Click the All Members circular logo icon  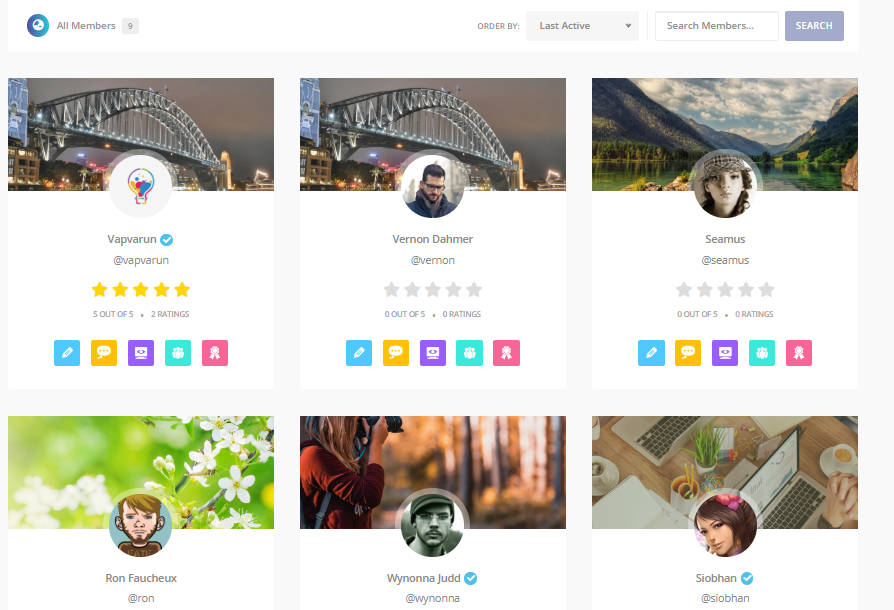[x=38, y=26]
